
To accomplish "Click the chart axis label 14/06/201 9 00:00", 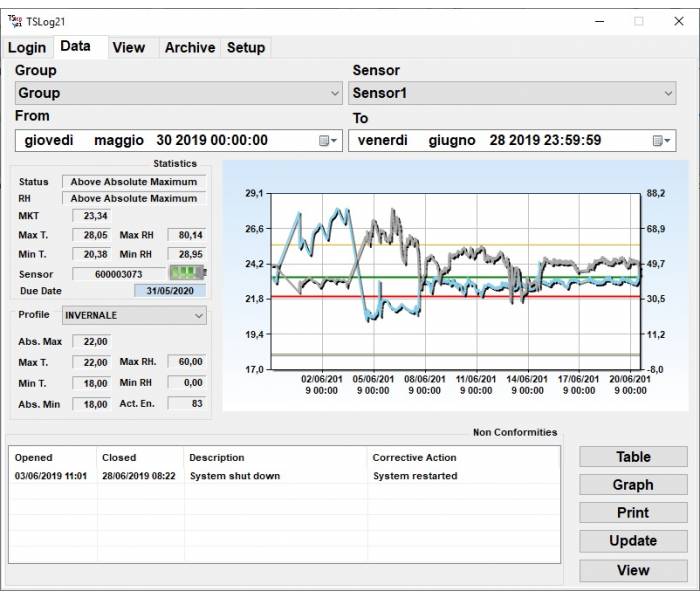I will point(527,385).
